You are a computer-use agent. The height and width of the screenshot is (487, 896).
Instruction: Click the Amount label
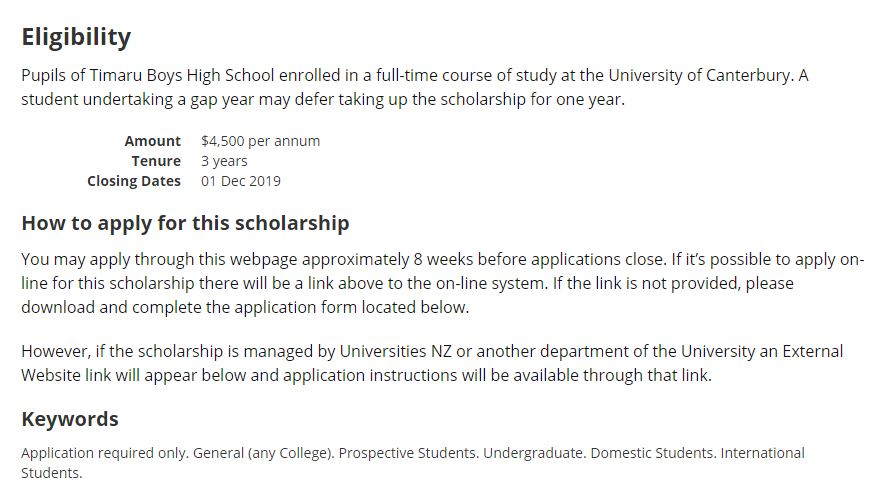click(x=153, y=141)
